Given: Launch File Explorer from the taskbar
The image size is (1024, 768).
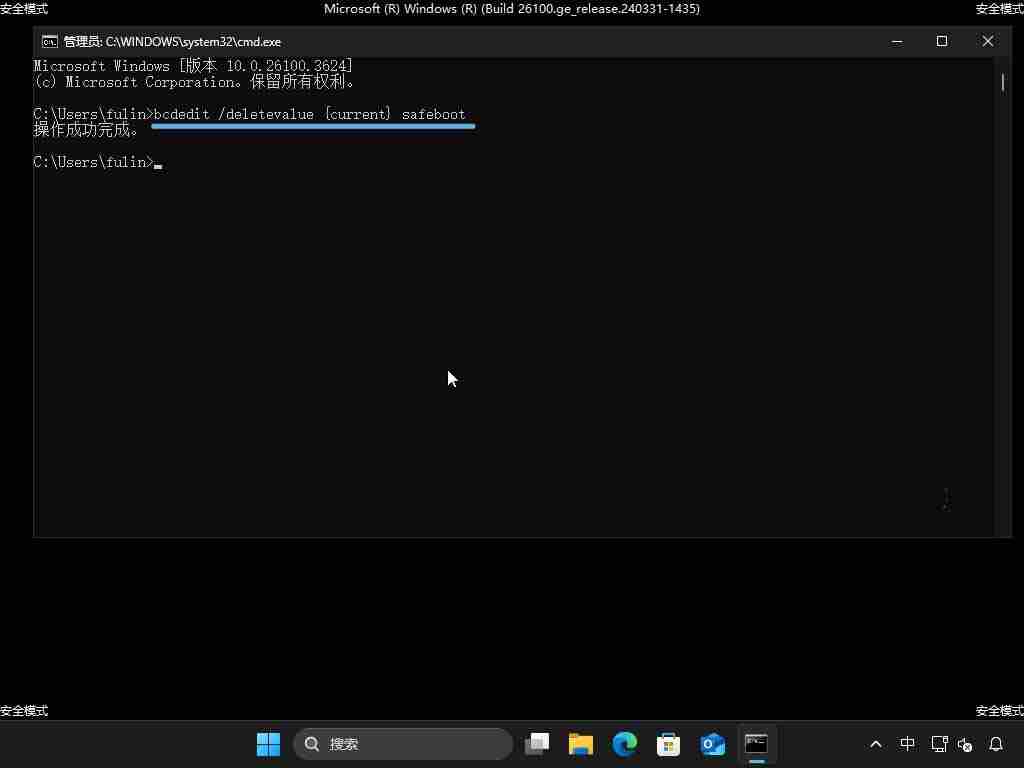Looking at the screenshot, I should (581, 744).
